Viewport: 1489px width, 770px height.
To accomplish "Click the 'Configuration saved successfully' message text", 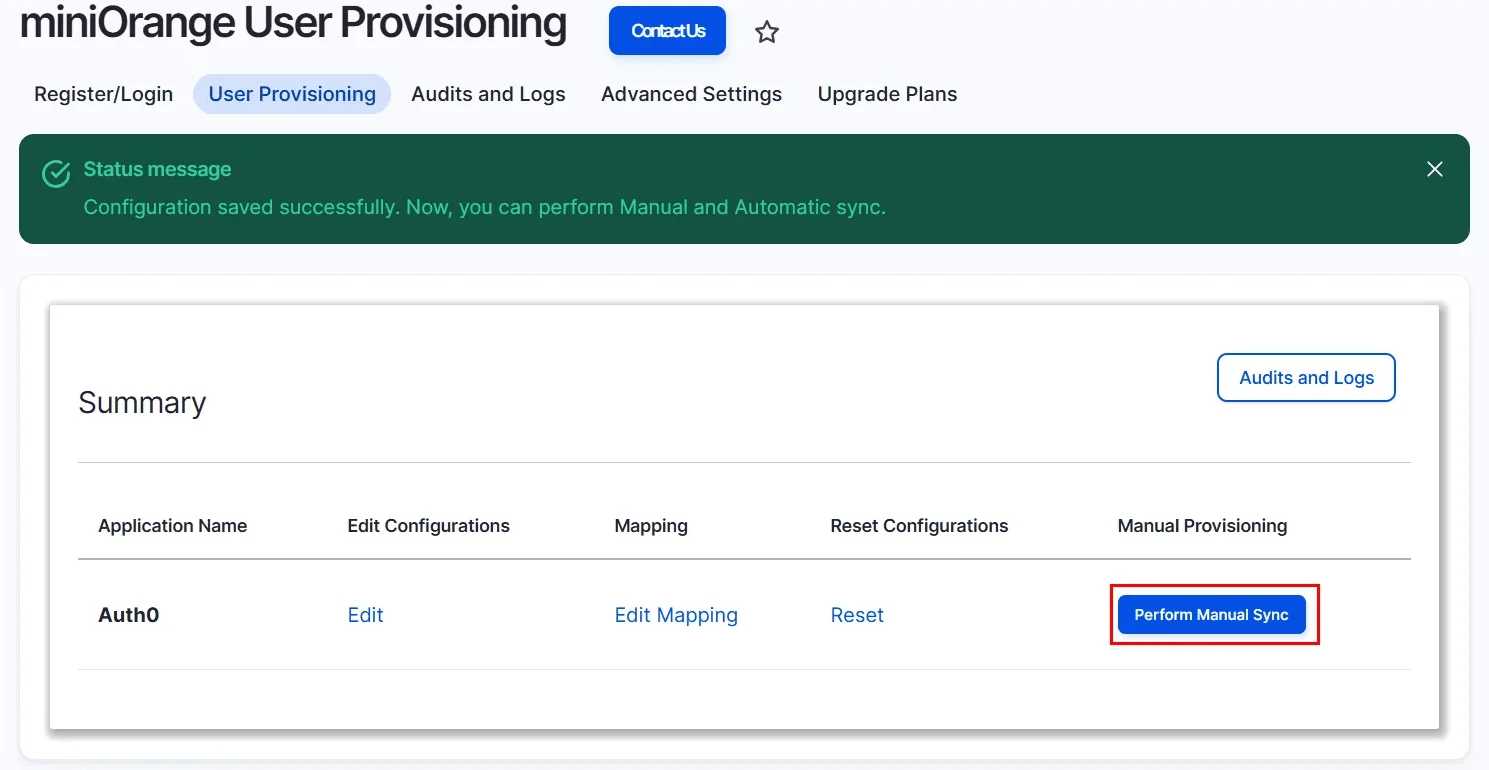I will click(485, 207).
